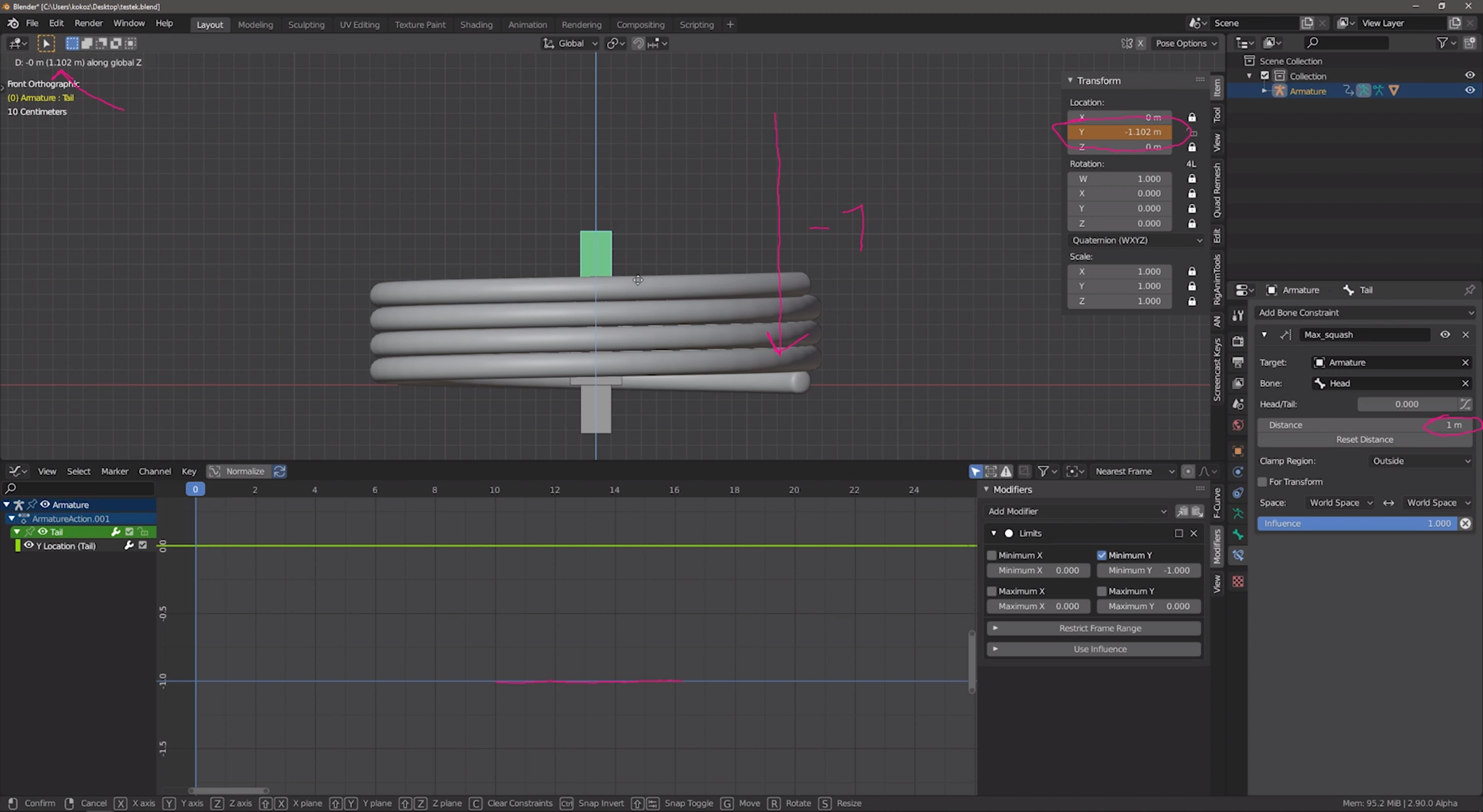
Task: Toggle the snapping magnet icon
Action: (x=638, y=43)
